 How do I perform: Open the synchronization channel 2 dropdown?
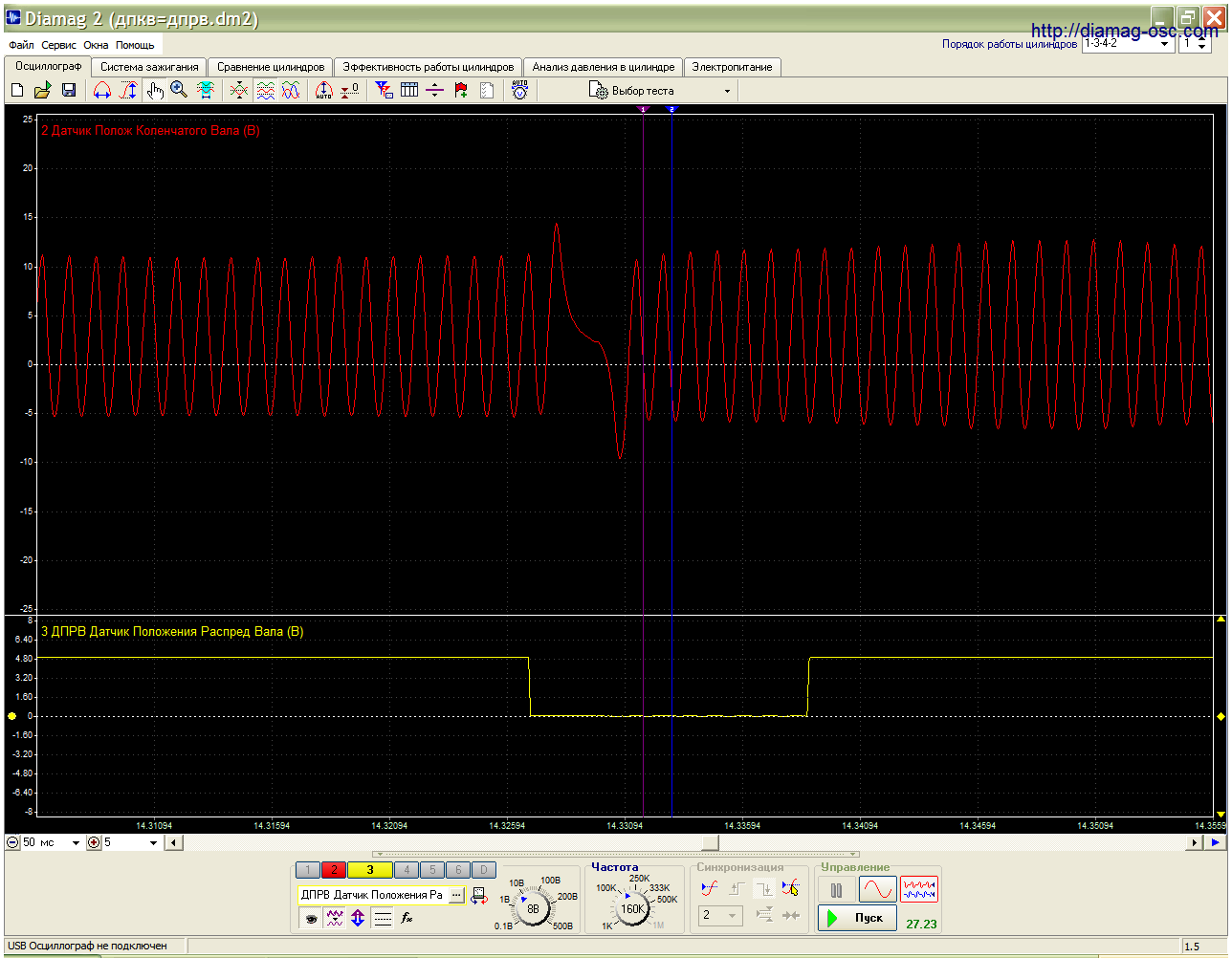720,915
